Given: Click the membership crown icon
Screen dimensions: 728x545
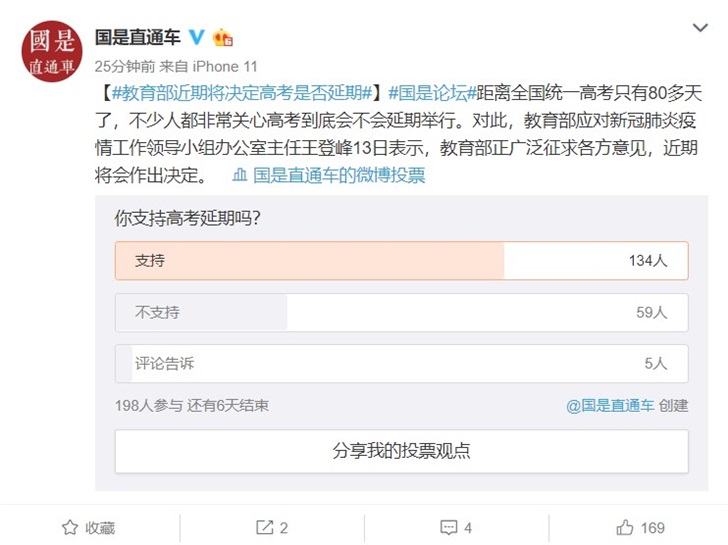Looking at the screenshot, I should click(222, 38).
